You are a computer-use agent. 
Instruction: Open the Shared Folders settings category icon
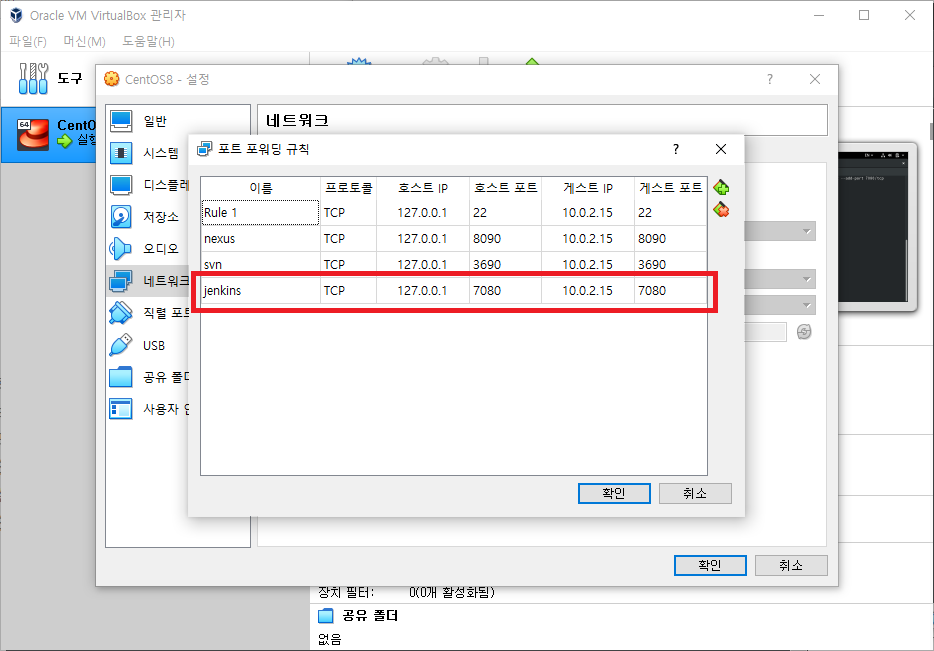tap(121, 377)
